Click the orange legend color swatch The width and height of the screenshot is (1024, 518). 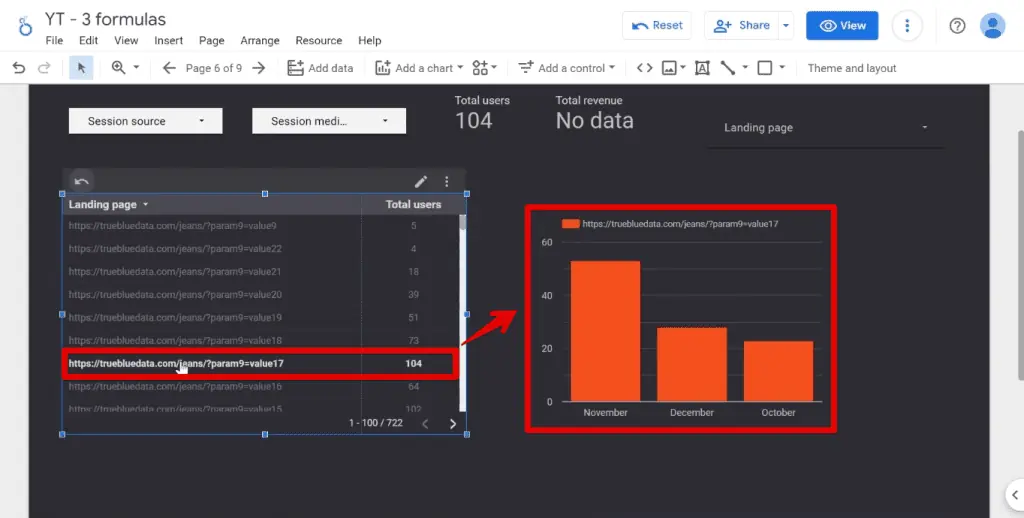tap(571, 224)
